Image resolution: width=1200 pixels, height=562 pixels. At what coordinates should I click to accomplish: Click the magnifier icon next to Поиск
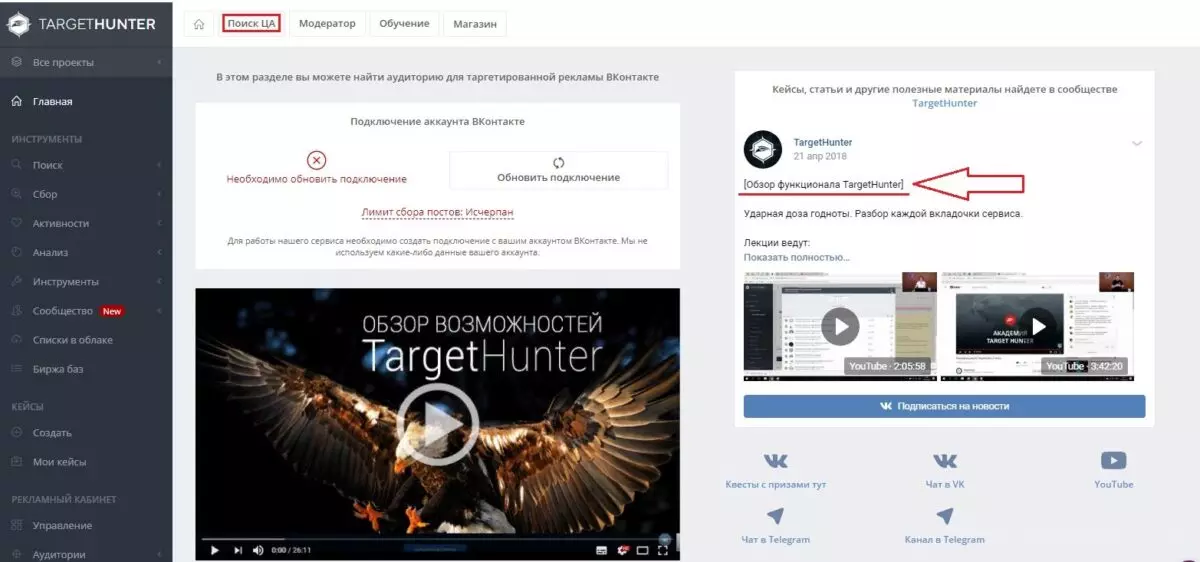tap(16, 165)
